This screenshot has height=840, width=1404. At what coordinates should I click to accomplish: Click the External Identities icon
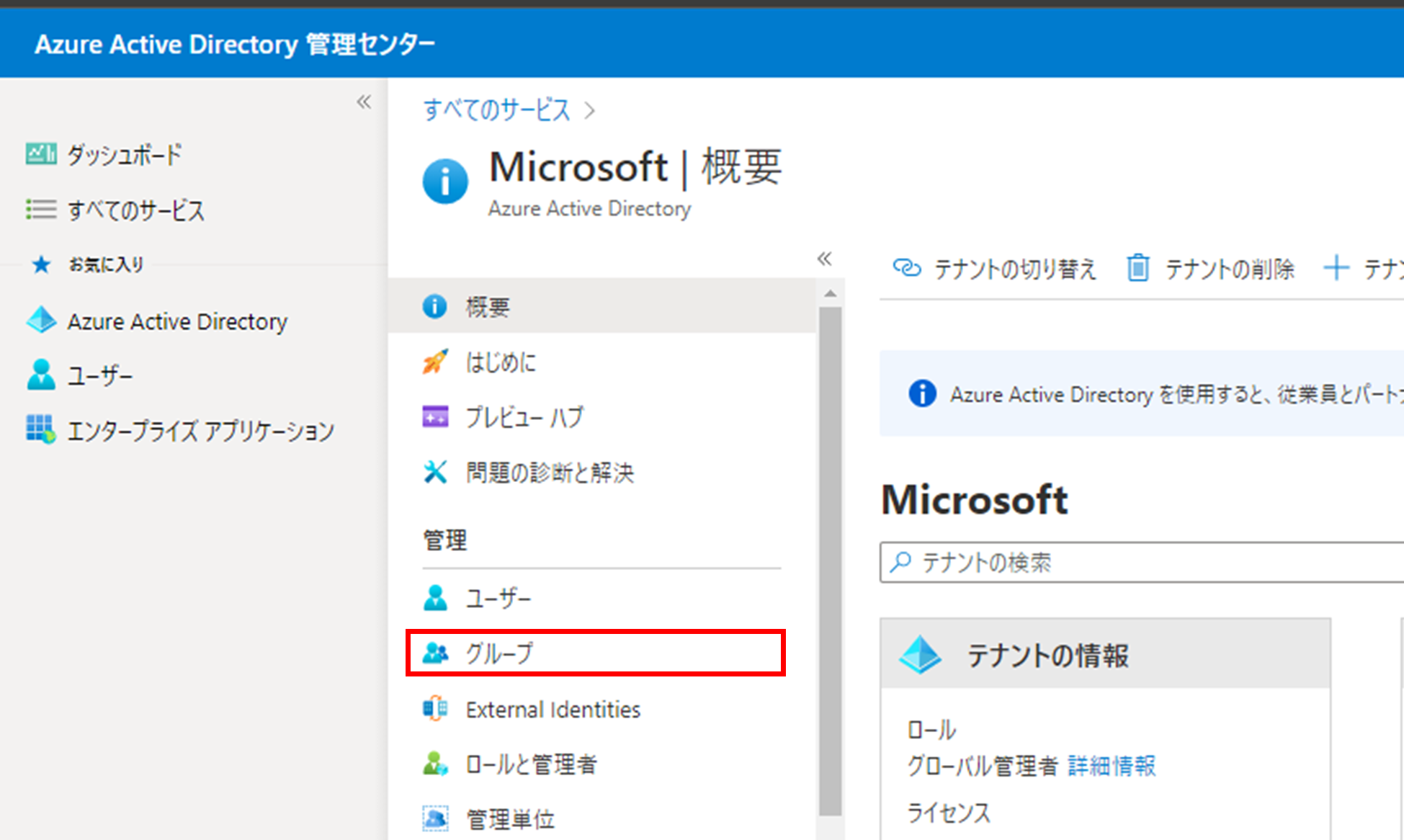tap(434, 709)
